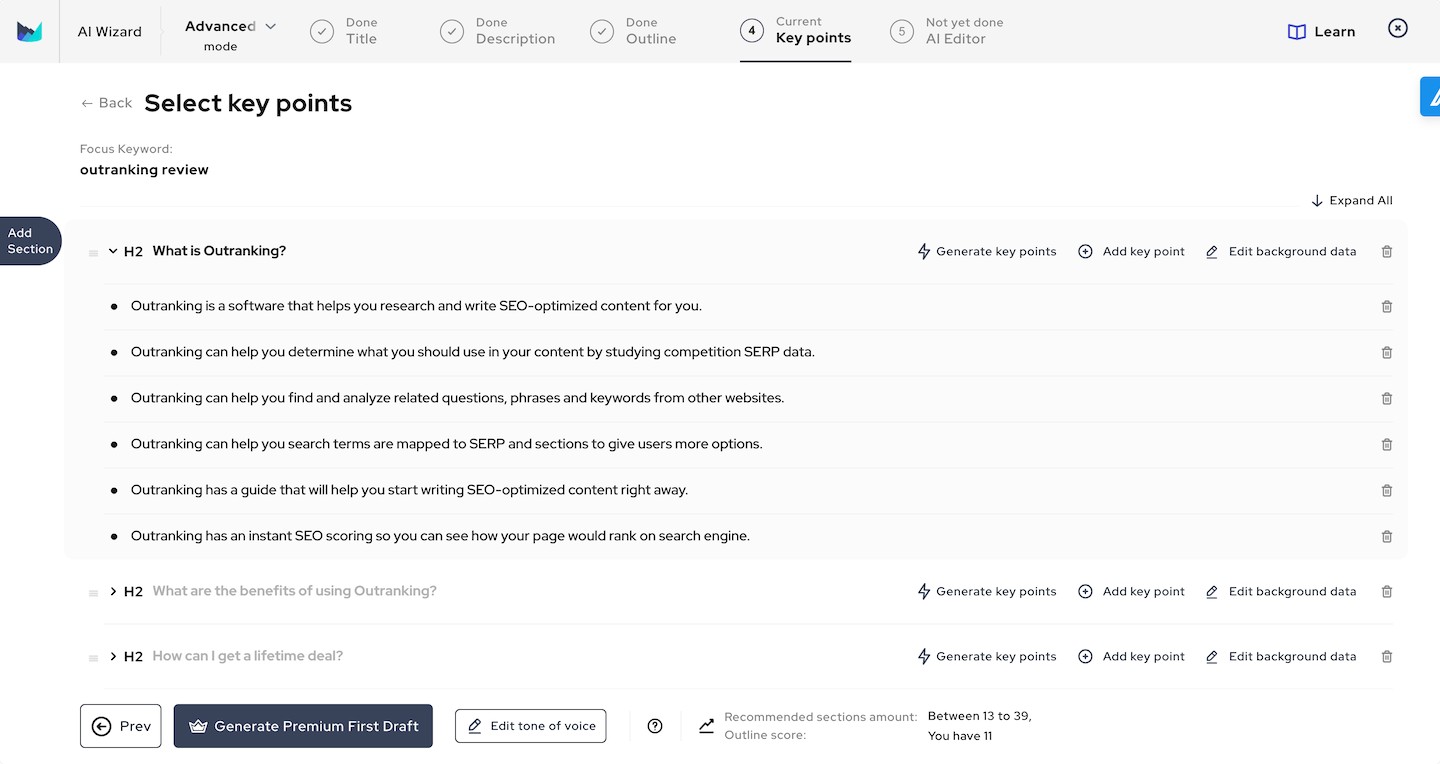1440x764 pixels.
Task: Add key point to 'How can I get a lifetime deal?'
Action: tap(1131, 657)
